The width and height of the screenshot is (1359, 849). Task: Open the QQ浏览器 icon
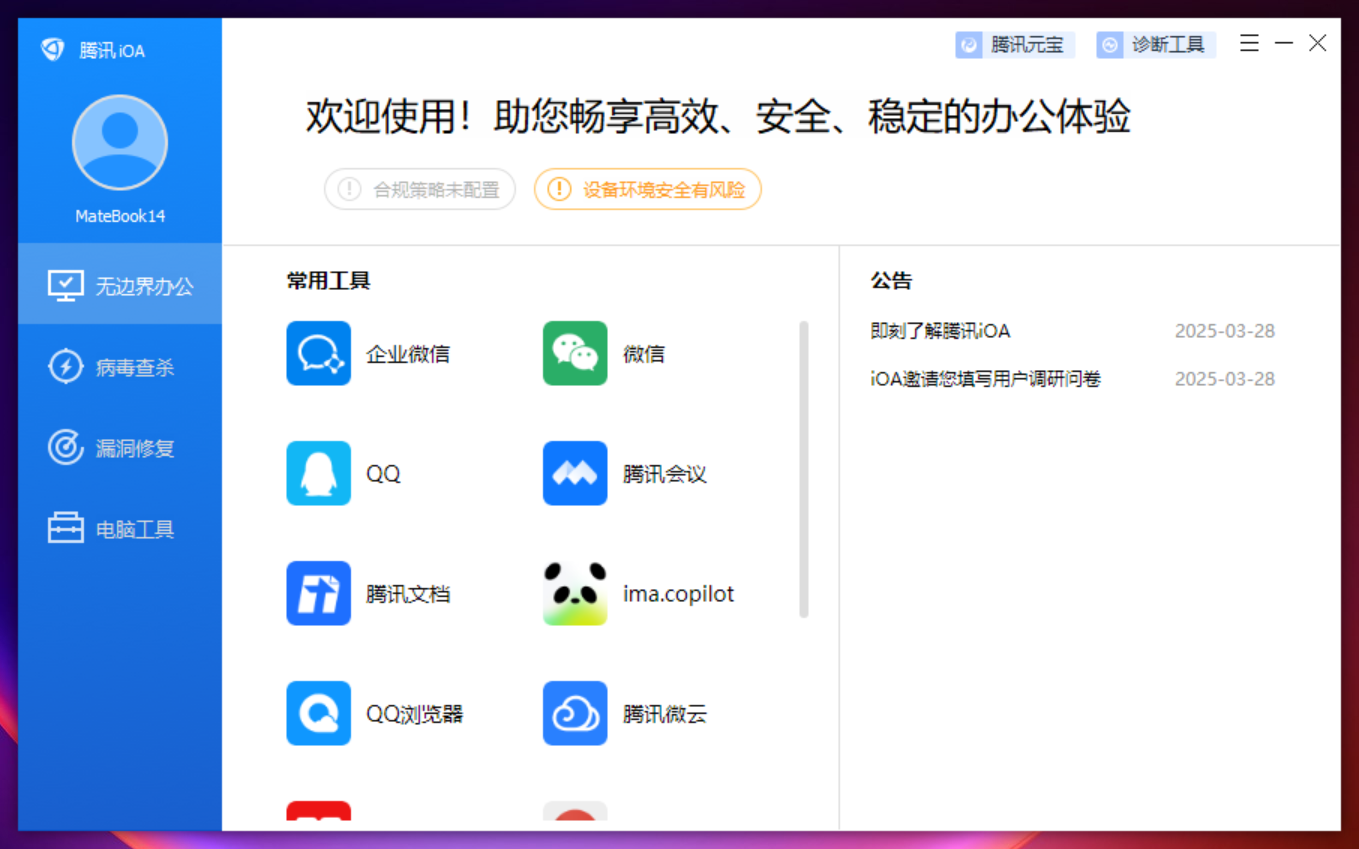[x=318, y=713]
